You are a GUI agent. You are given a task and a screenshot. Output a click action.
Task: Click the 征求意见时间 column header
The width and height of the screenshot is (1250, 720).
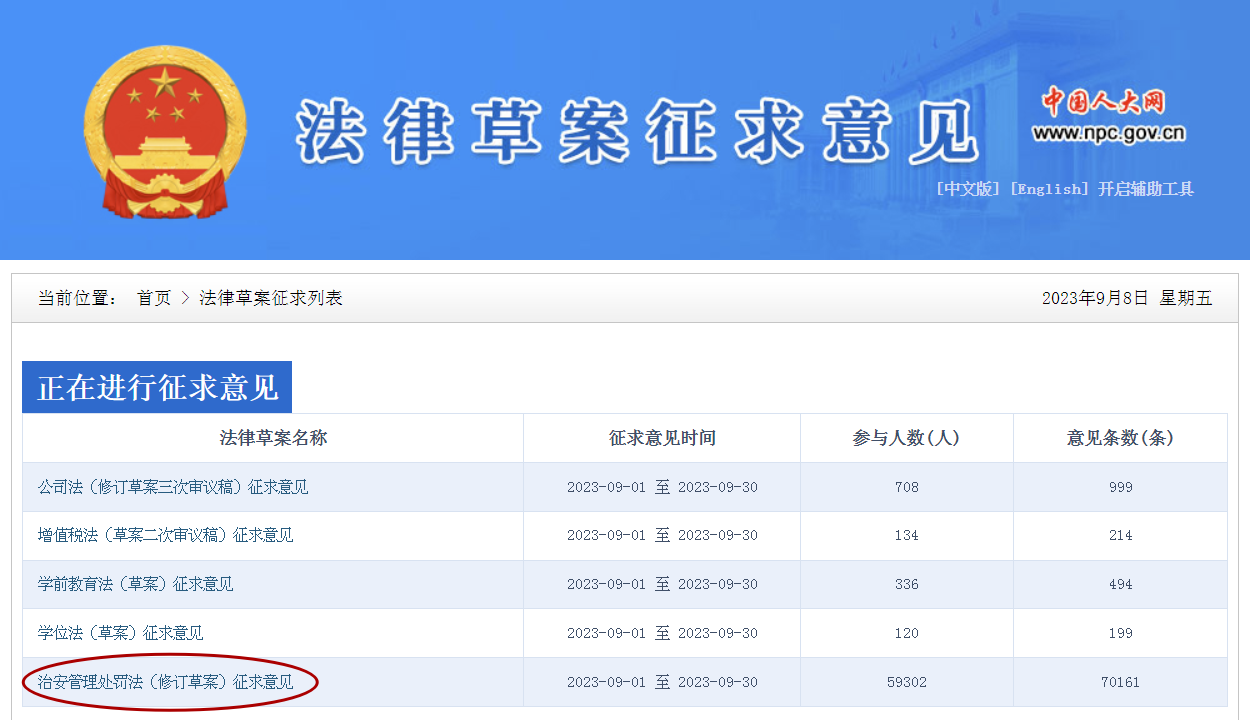pyautogui.click(x=662, y=438)
